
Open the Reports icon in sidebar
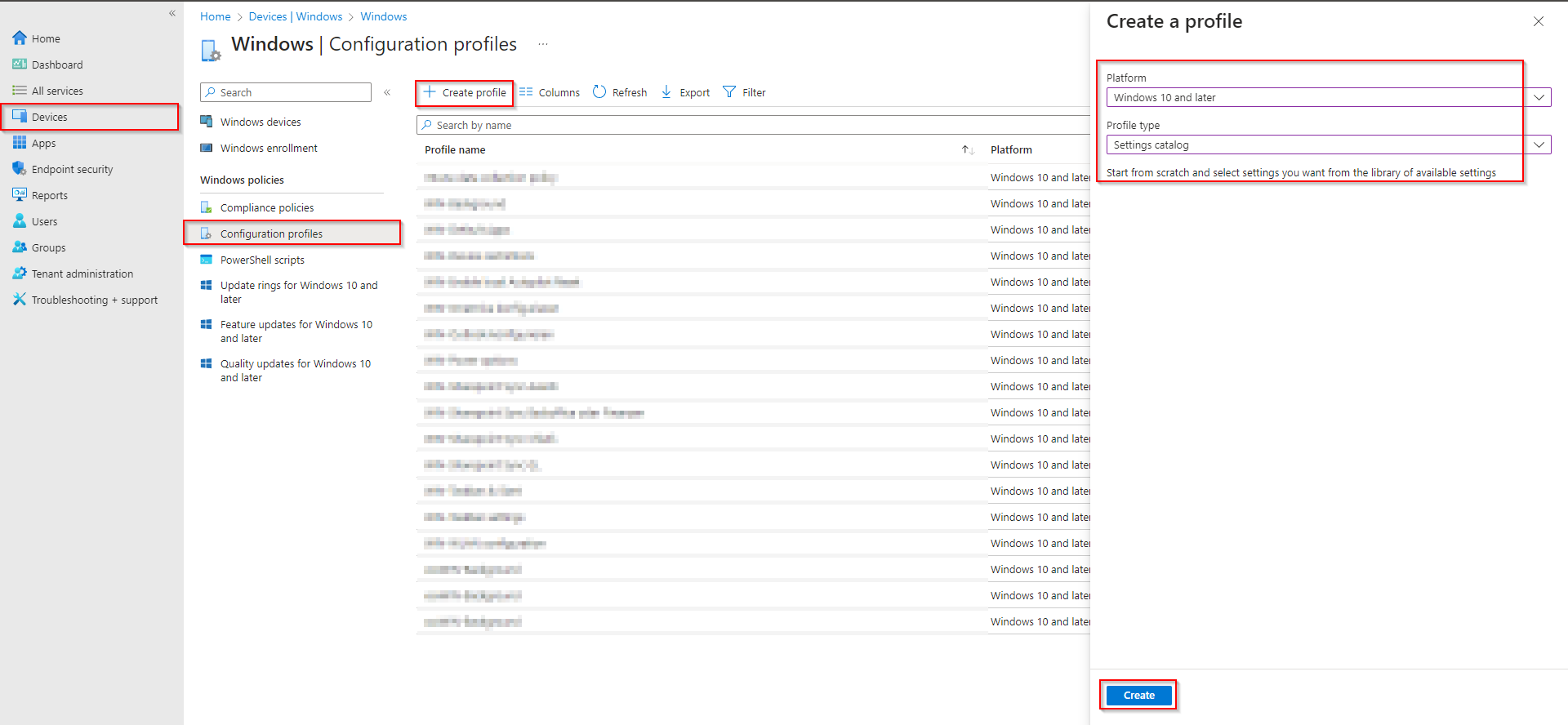tap(20, 195)
